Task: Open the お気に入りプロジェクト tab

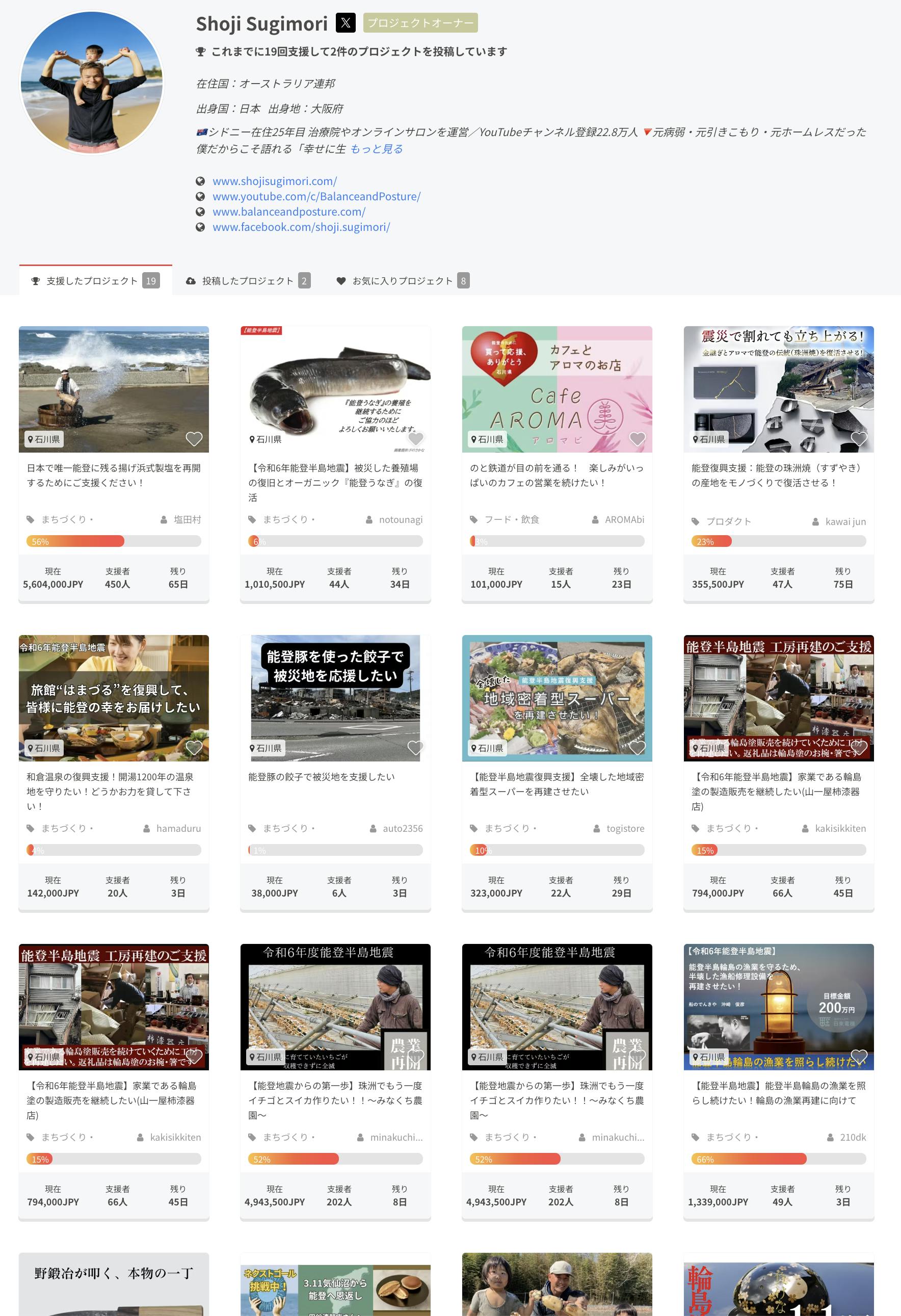Action: pos(402,281)
